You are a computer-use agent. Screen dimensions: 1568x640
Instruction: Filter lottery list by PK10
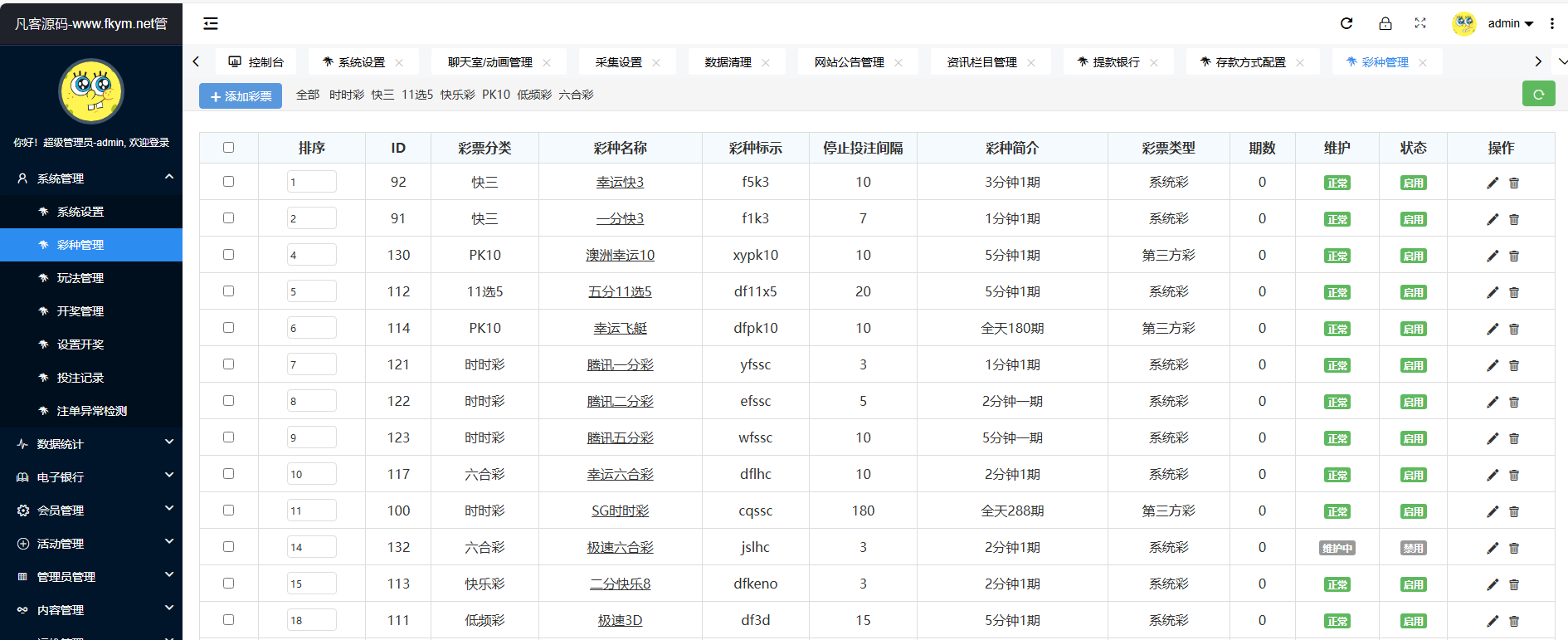click(496, 95)
